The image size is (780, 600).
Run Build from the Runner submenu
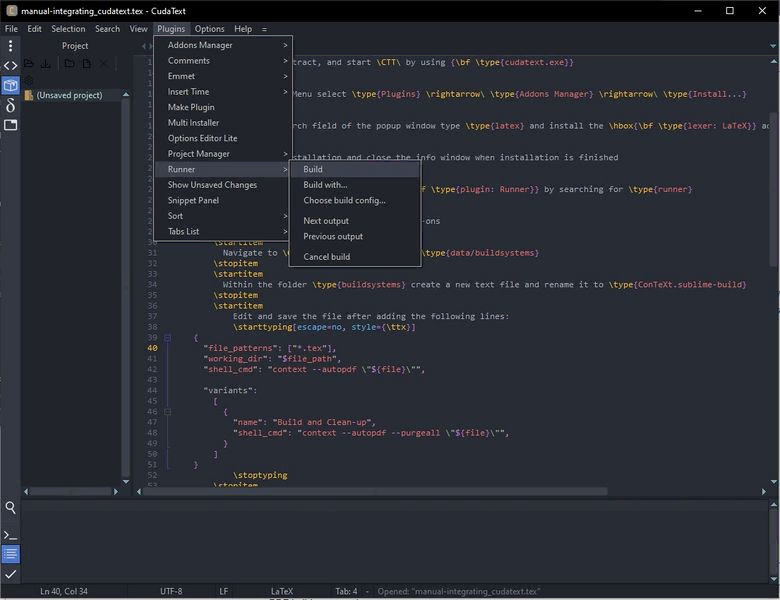(355, 169)
